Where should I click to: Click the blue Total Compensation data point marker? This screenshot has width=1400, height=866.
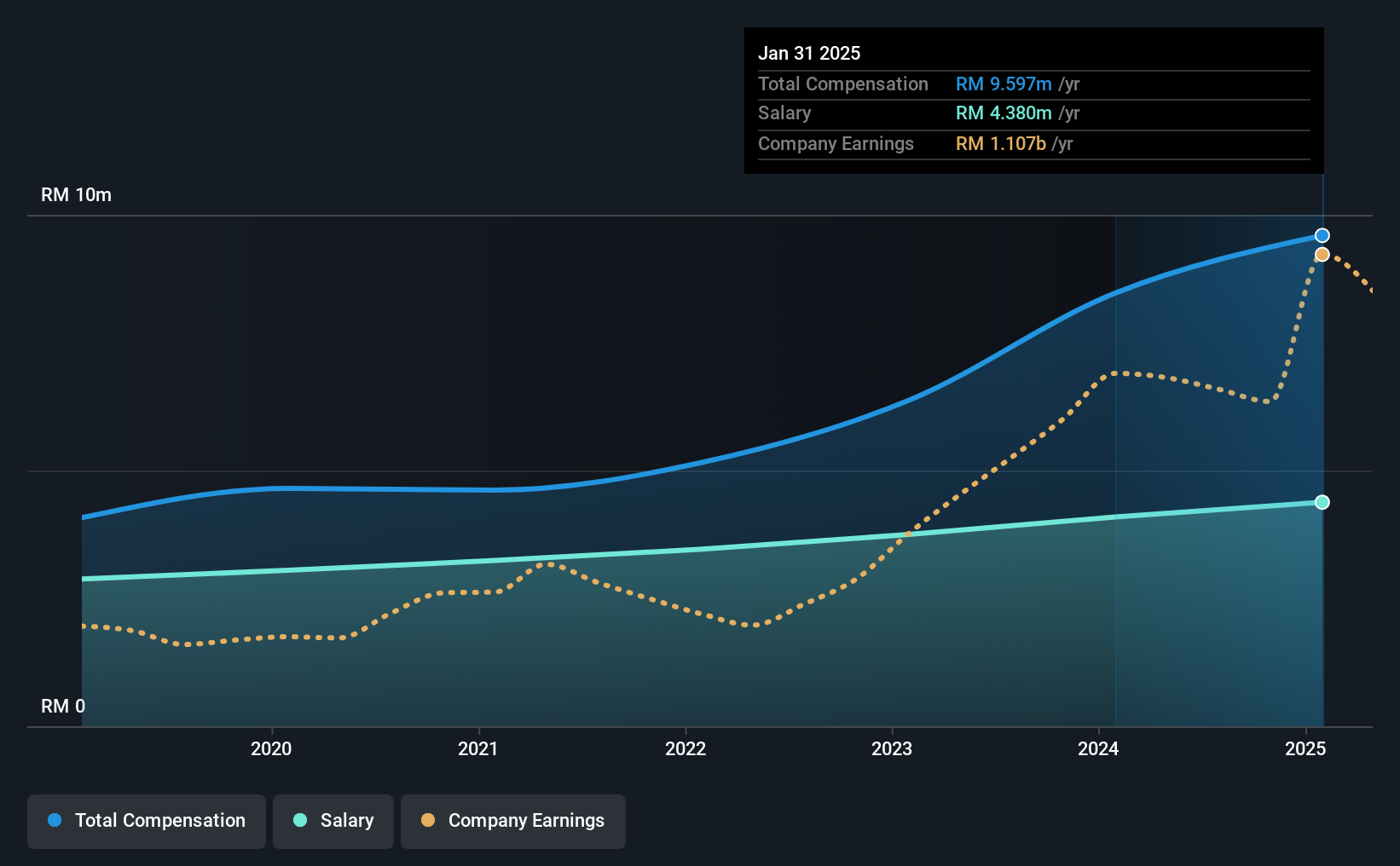click(x=1322, y=235)
